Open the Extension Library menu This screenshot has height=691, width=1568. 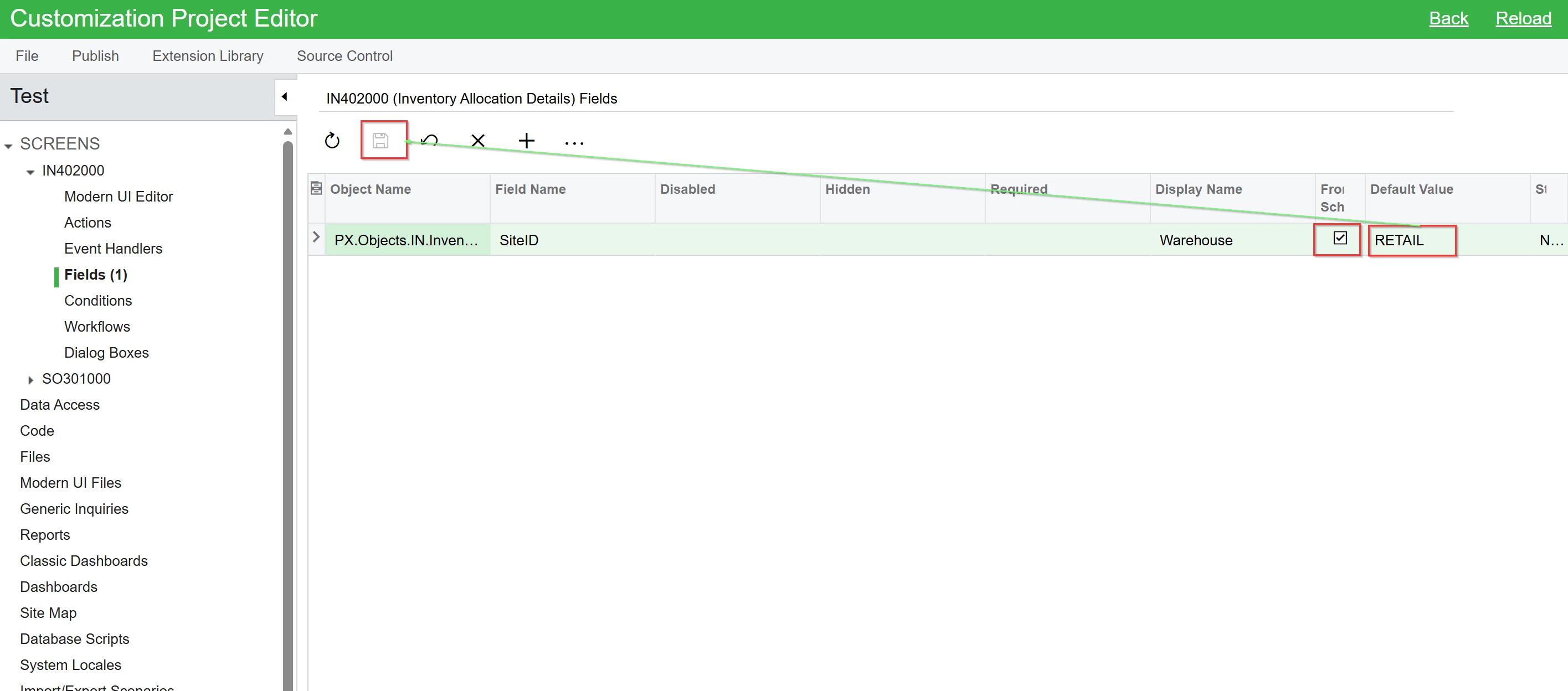point(208,56)
